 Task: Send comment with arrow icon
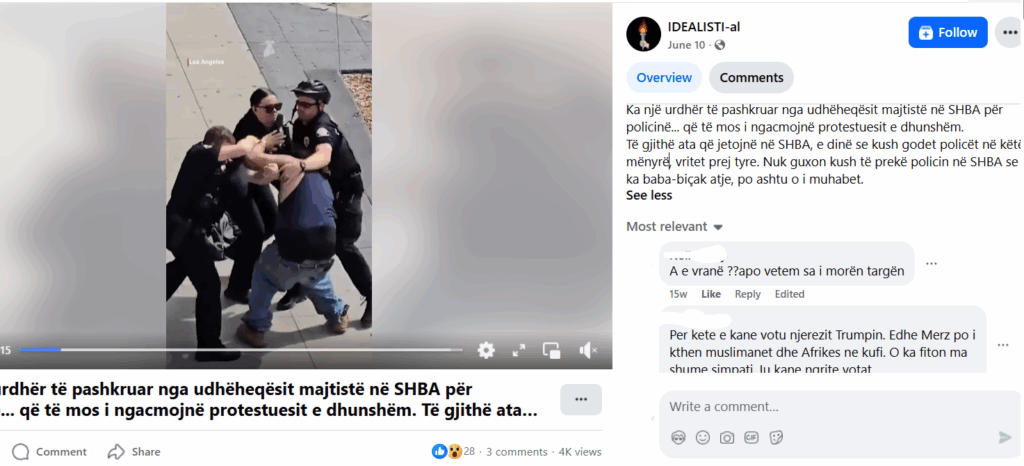coord(1005,437)
